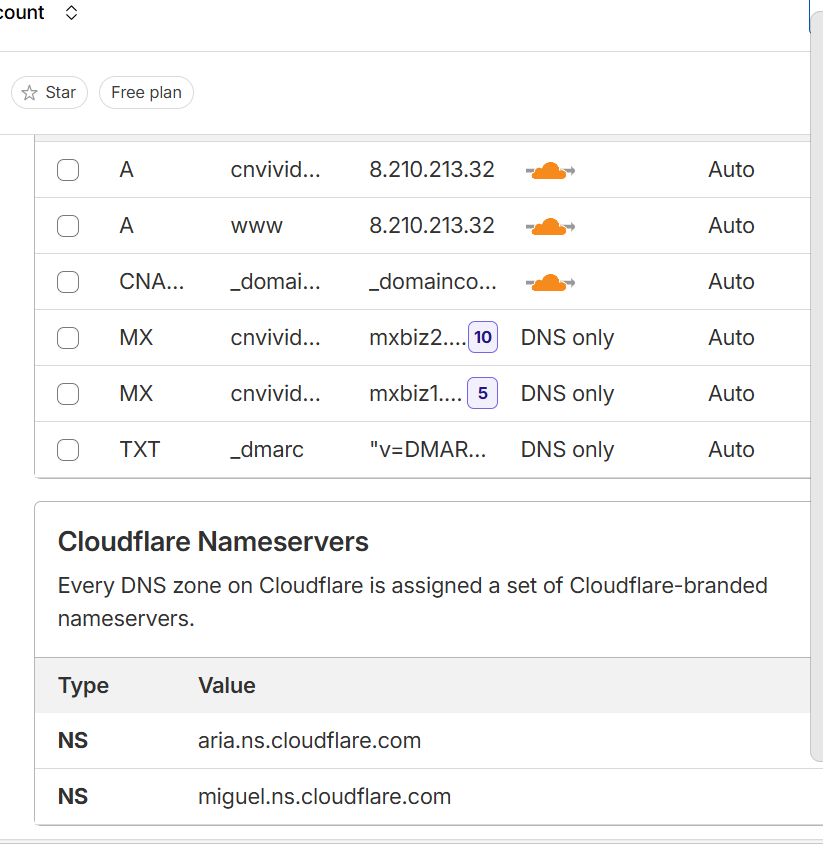Click the aria.ns.cloudflare.com nameserver value
Viewport: 823px width, 853px height.
point(310,741)
